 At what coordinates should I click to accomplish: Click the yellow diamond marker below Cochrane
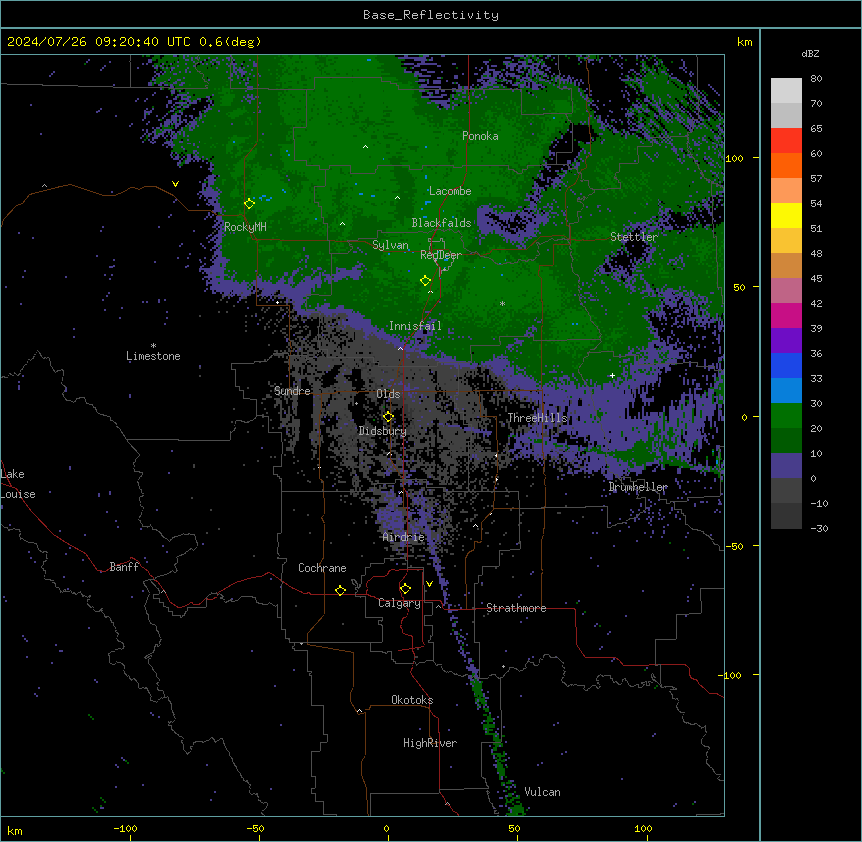[340, 590]
